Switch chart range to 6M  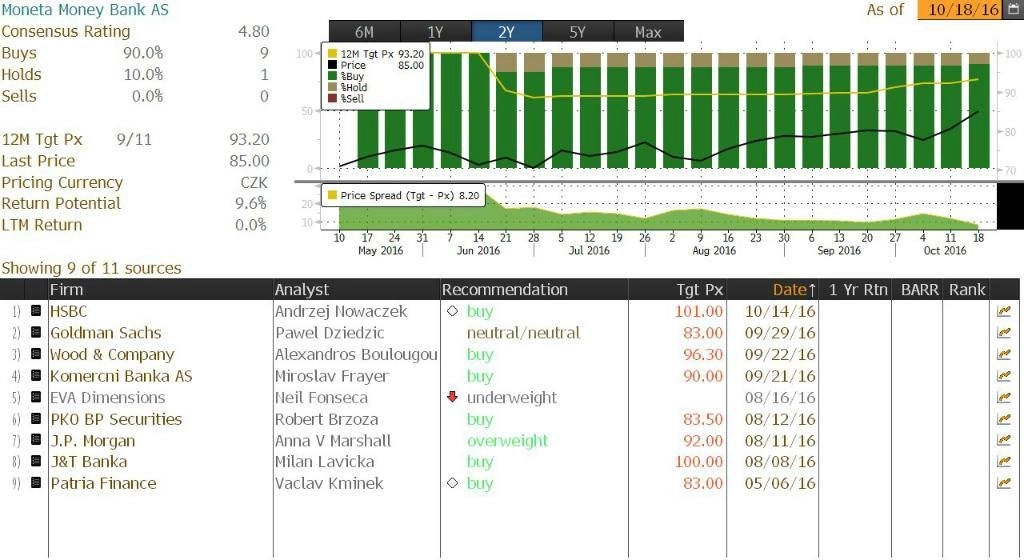click(364, 31)
